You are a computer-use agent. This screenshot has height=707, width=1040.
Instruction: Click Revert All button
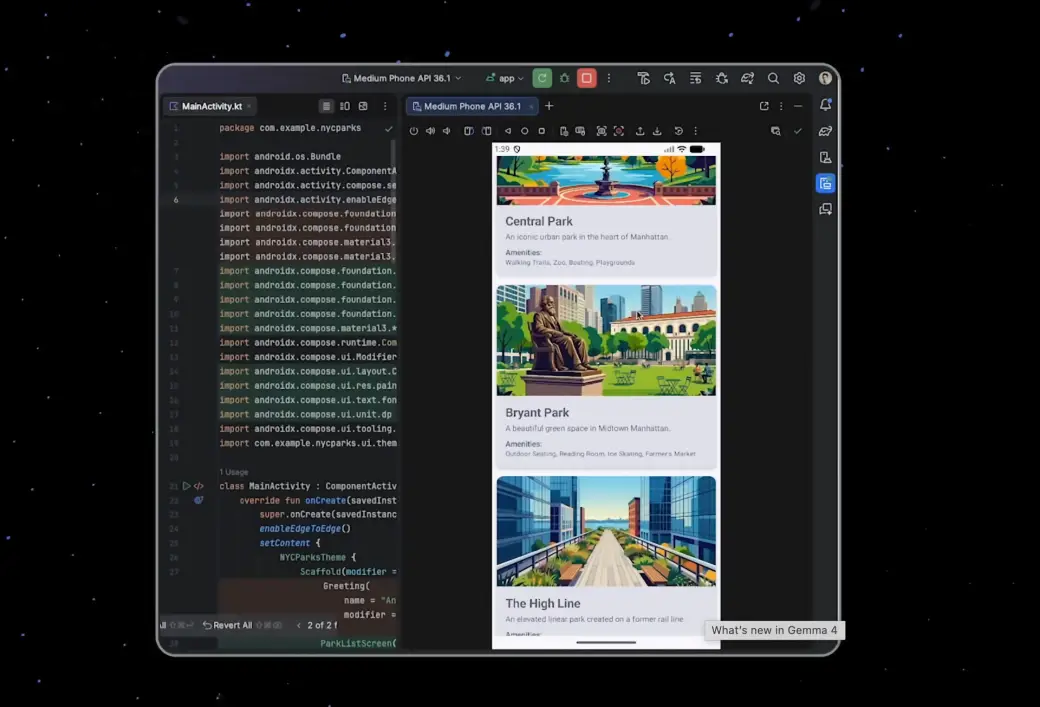pyautogui.click(x=227, y=625)
